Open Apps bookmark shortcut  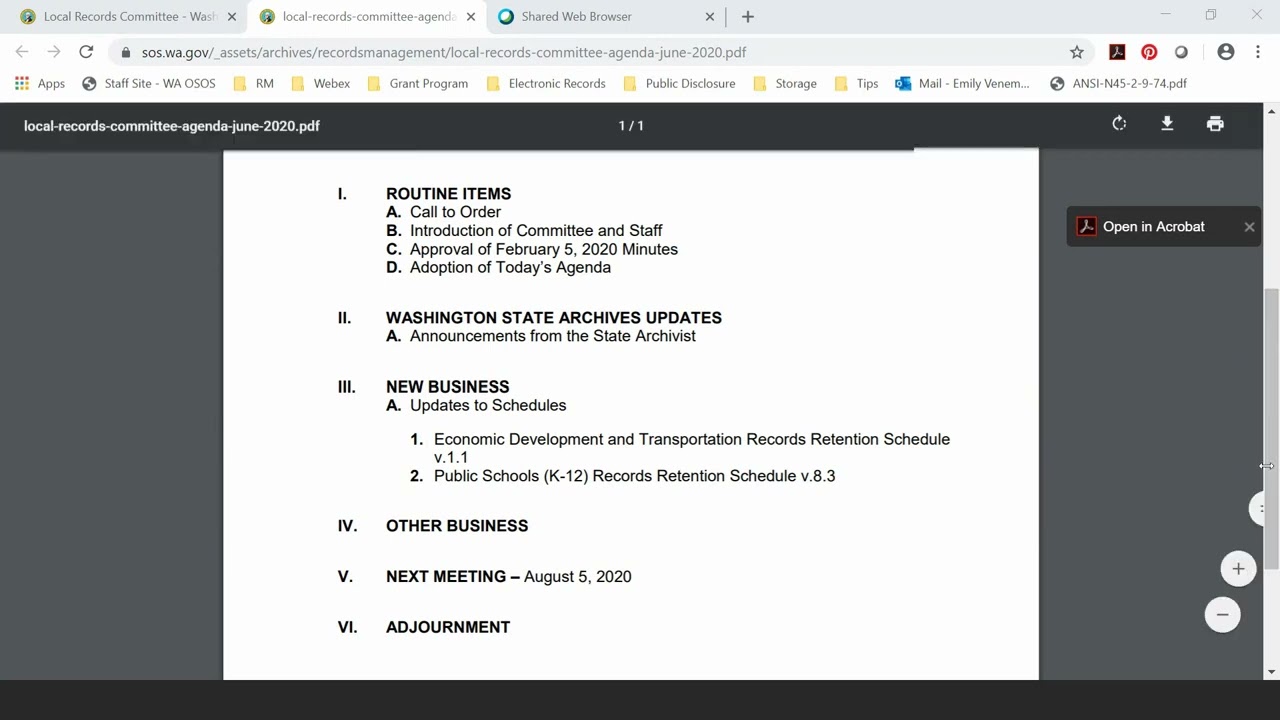[x=40, y=84]
